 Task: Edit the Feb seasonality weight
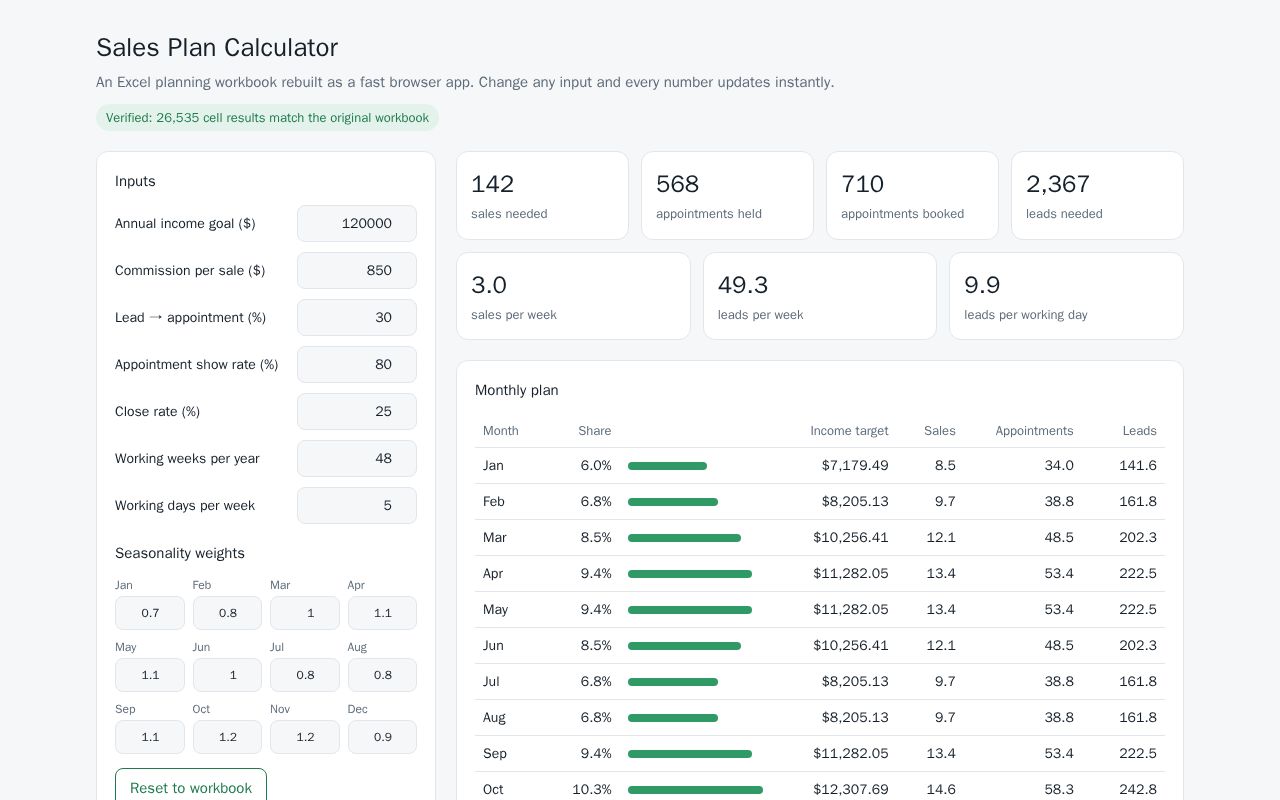(227, 613)
